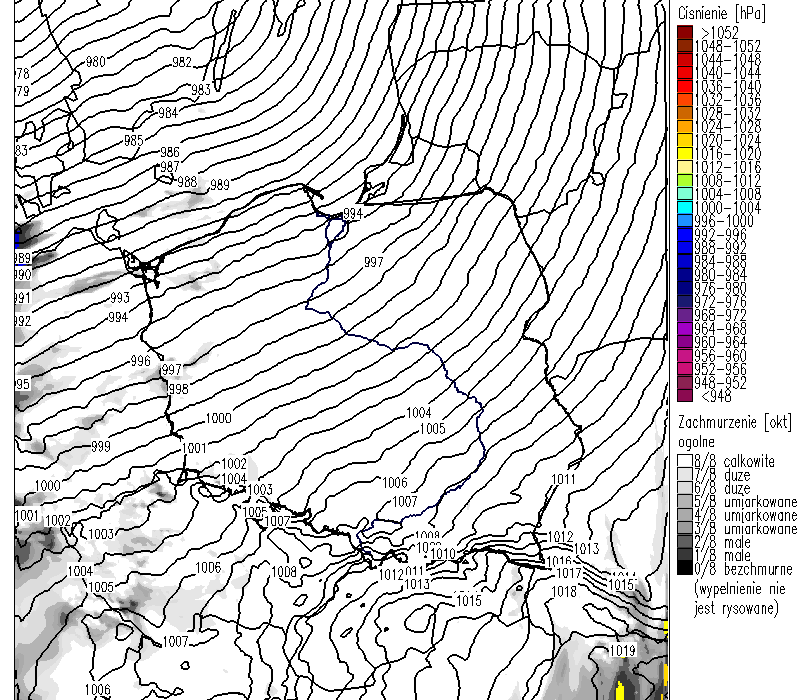Pick the <948 hPa legend swatch
800x700 pixels.
684,395
